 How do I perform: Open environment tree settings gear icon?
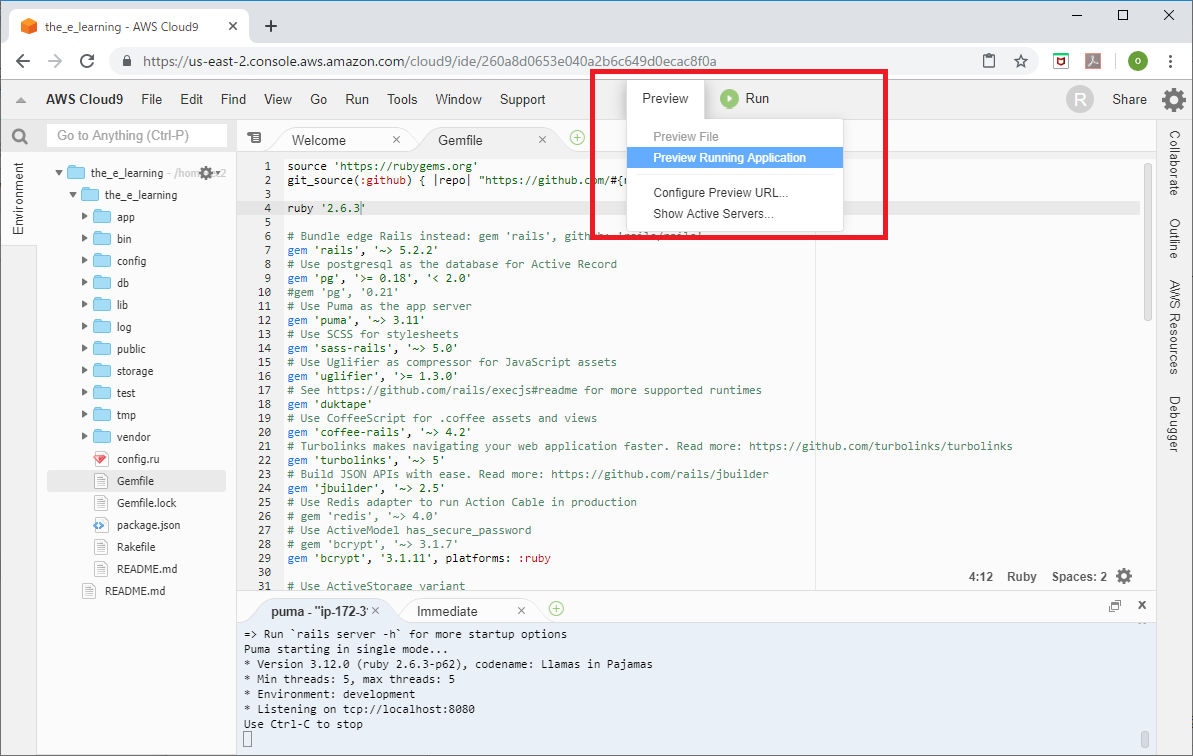click(x=206, y=173)
